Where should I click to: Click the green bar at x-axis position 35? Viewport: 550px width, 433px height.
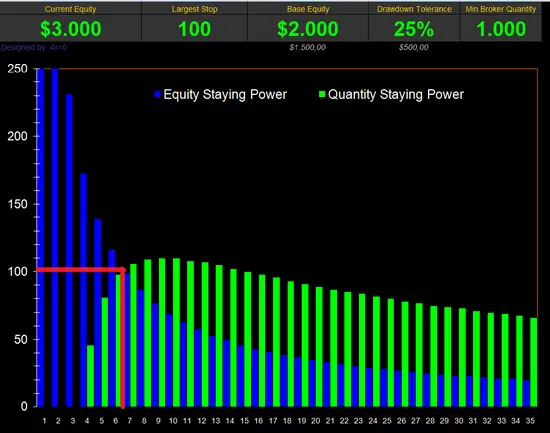point(534,362)
